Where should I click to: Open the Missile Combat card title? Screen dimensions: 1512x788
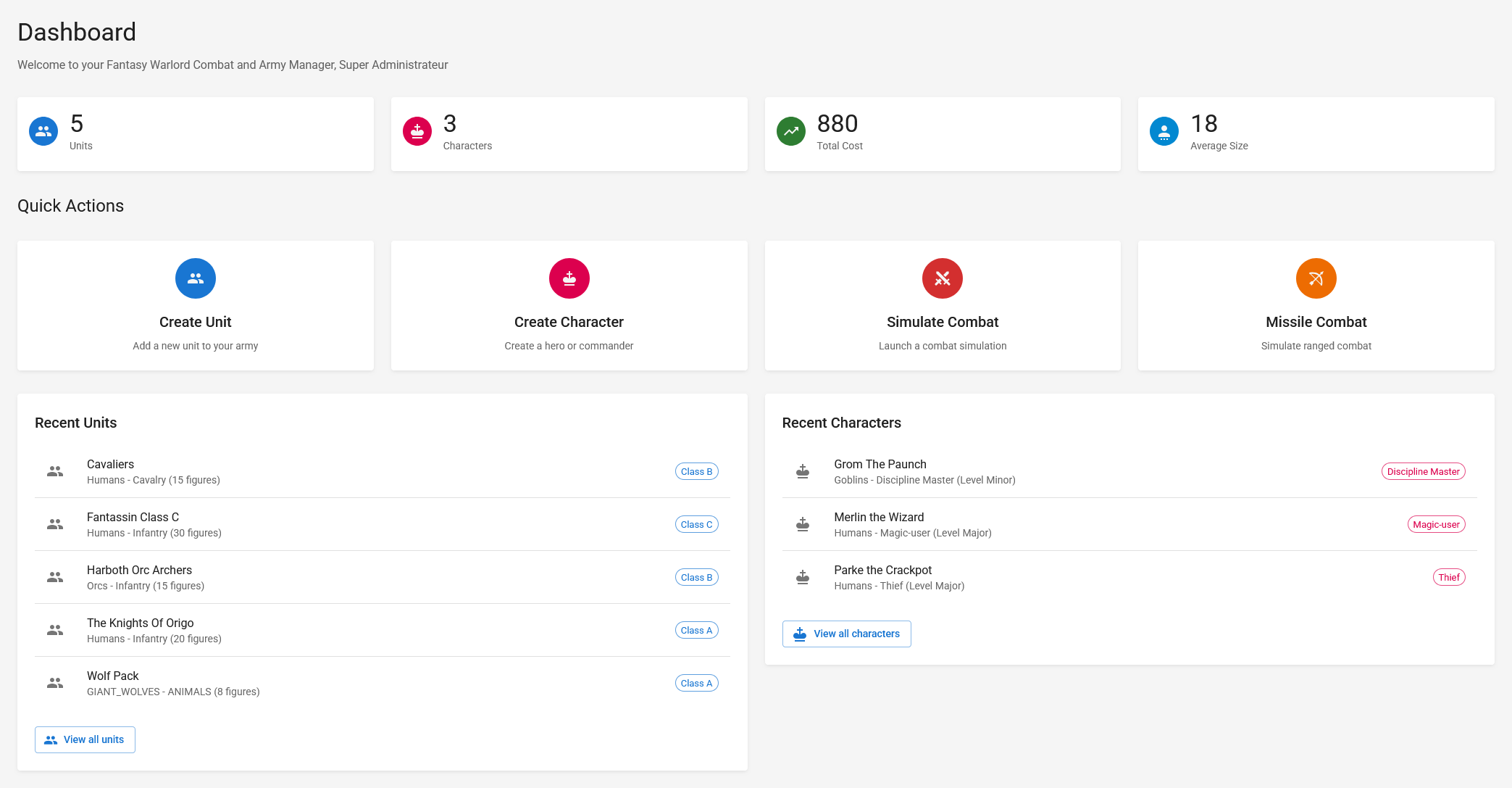1316,322
